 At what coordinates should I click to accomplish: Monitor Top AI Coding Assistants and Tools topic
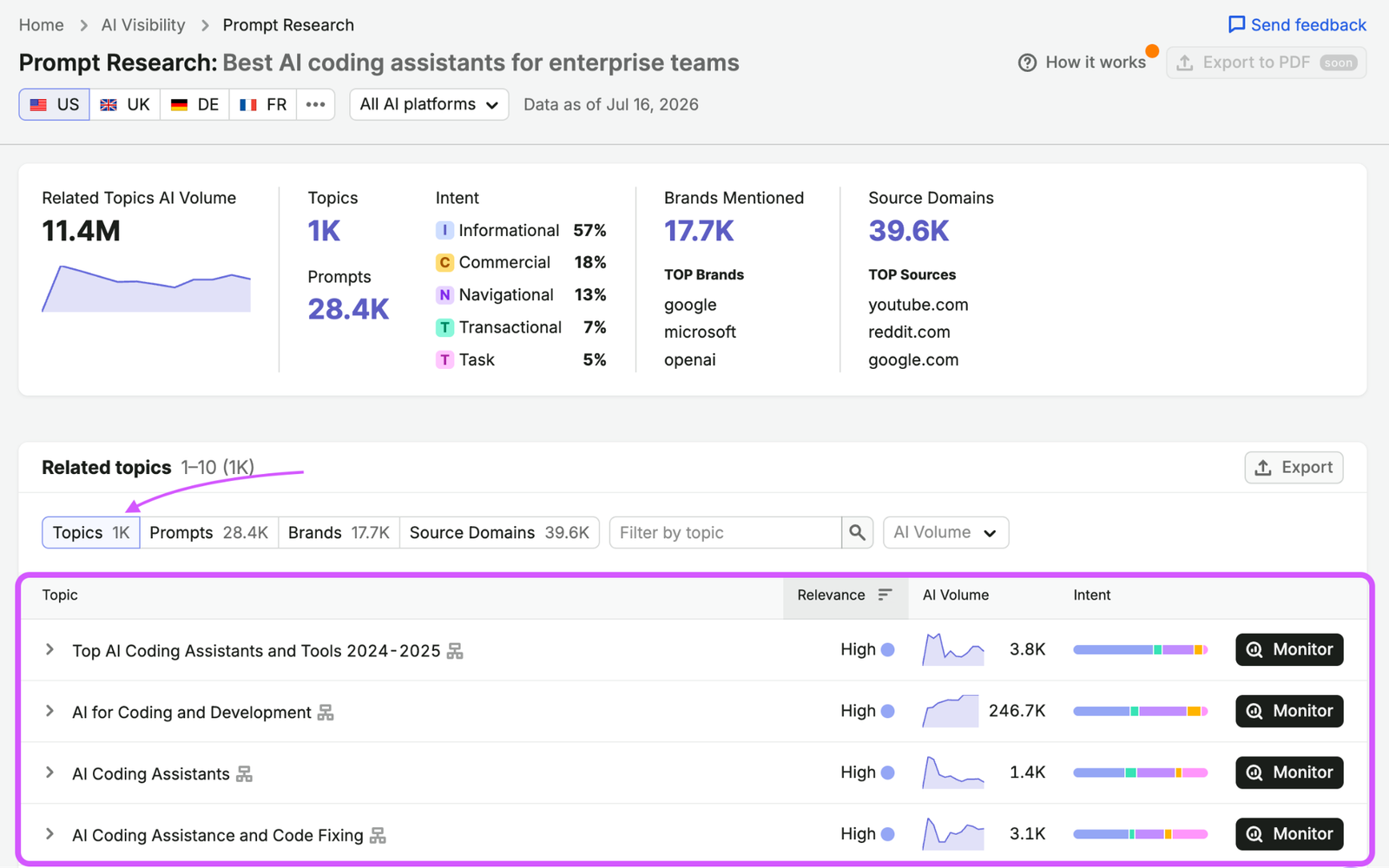1289,649
